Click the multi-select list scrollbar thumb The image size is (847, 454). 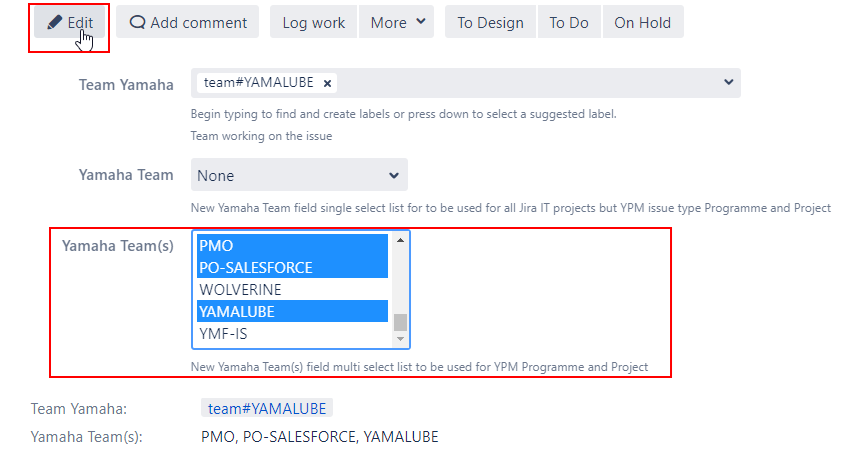tap(400, 322)
